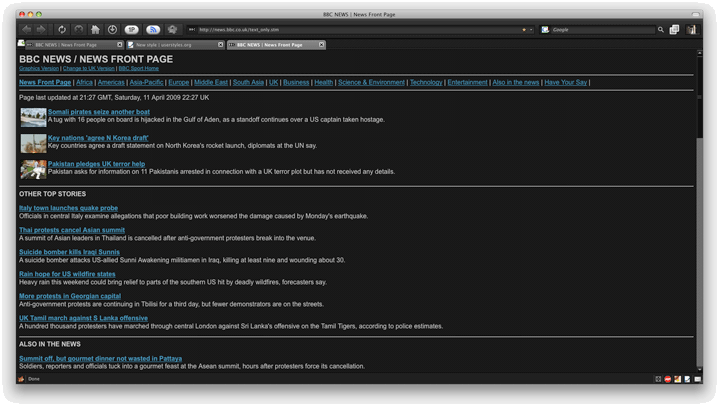
Task: Open Italy town launches quake probe story
Action: click(68, 208)
